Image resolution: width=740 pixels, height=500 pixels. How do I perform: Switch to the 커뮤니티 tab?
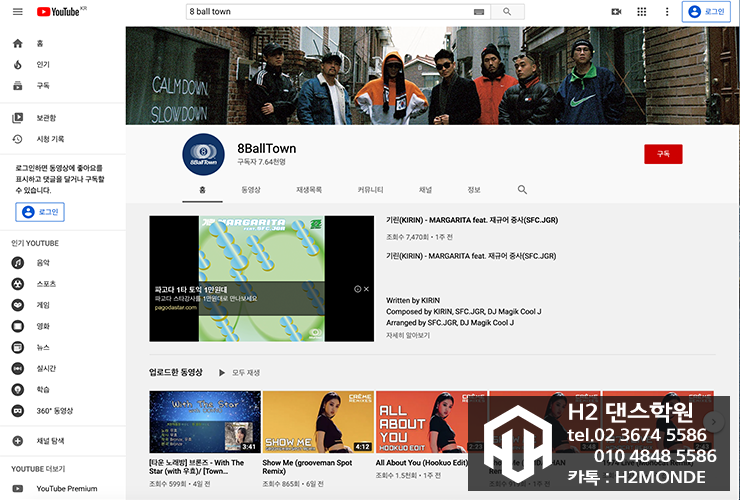pos(370,190)
